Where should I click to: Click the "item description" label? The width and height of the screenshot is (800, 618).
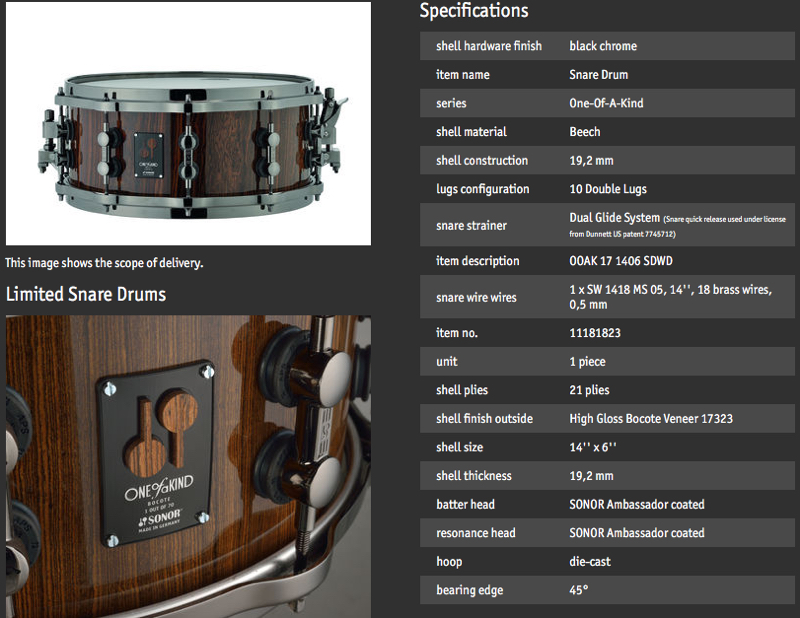point(478,261)
